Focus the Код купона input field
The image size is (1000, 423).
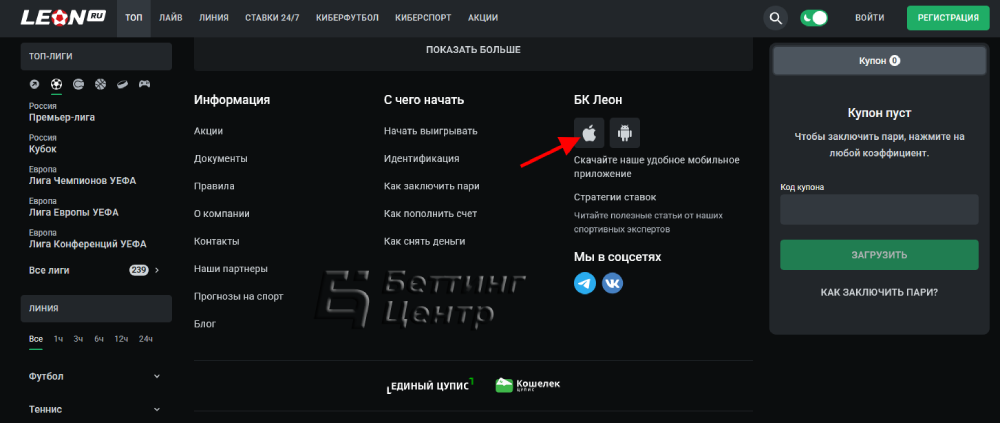[x=879, y=209]
